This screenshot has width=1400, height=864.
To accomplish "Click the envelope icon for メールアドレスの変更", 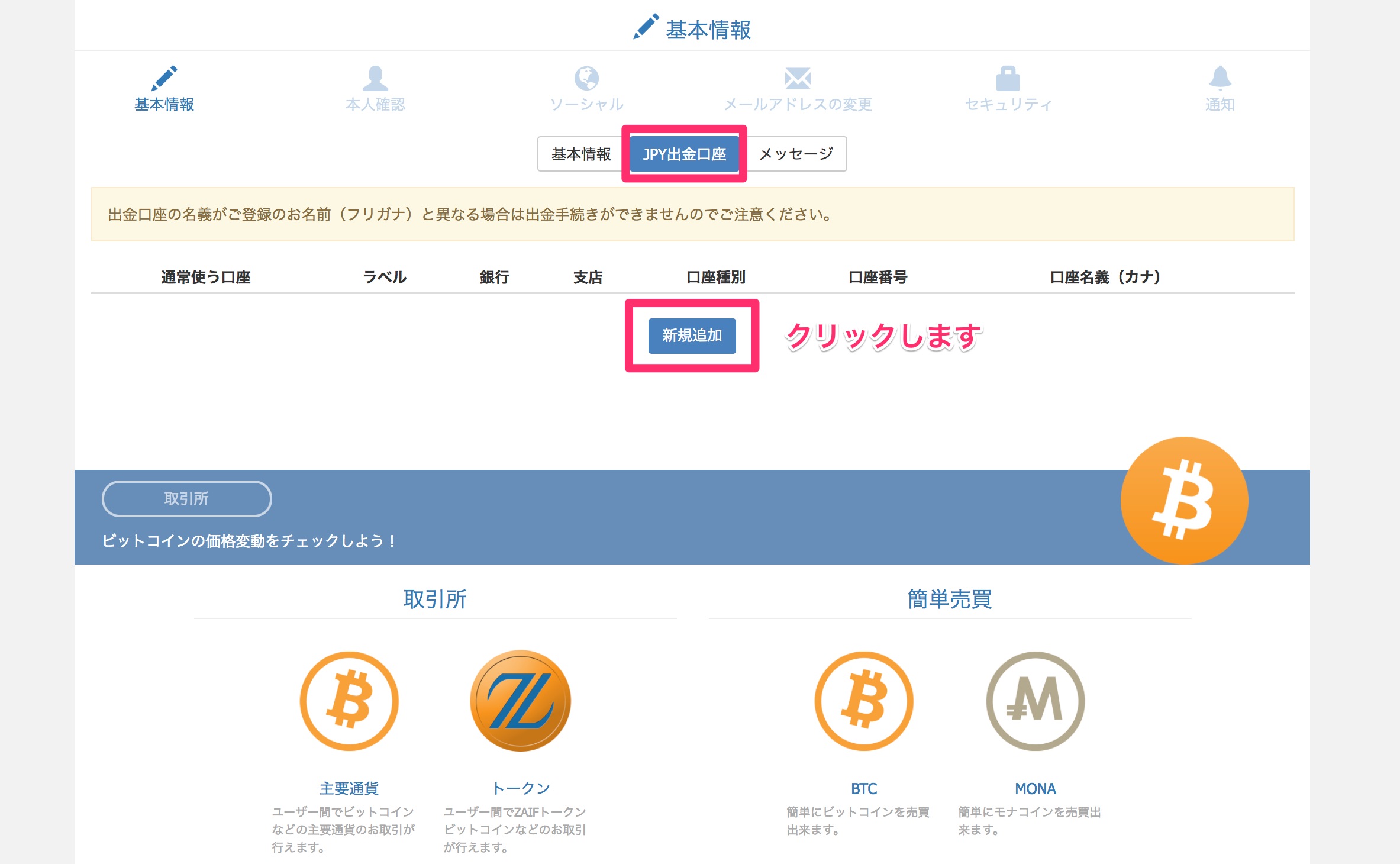I will coord(798,78).
